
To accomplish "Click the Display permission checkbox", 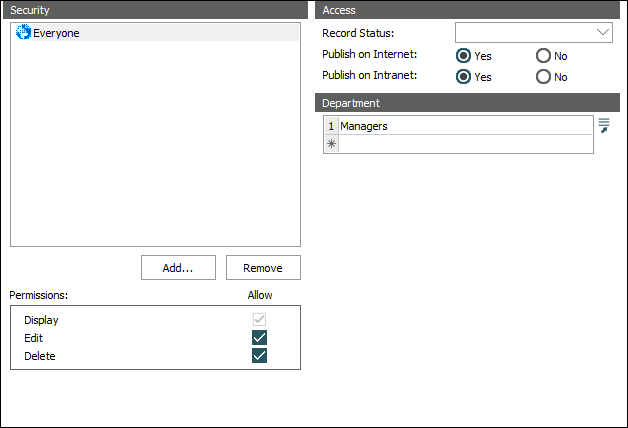I will pyautogui.click(x=260, y=320).
